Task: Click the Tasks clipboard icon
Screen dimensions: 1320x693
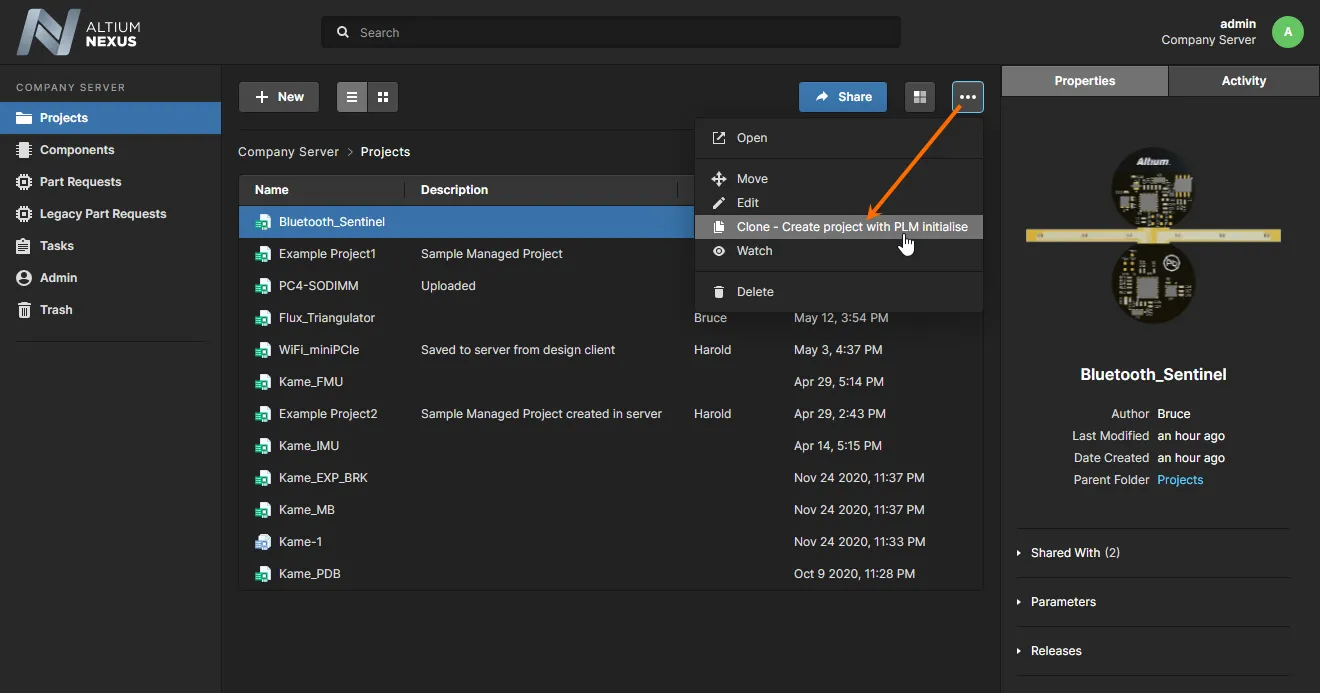Action: tap(24, 246)
